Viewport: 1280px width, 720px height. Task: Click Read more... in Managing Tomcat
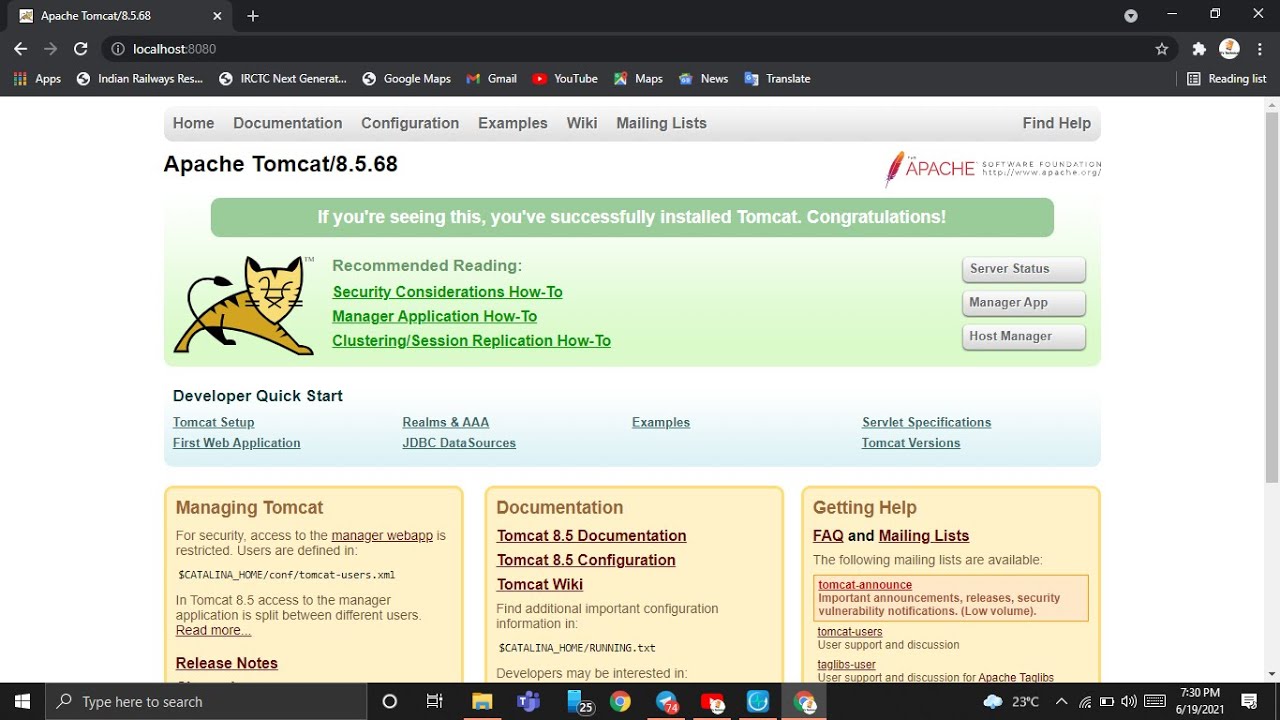tap(213, 630)
